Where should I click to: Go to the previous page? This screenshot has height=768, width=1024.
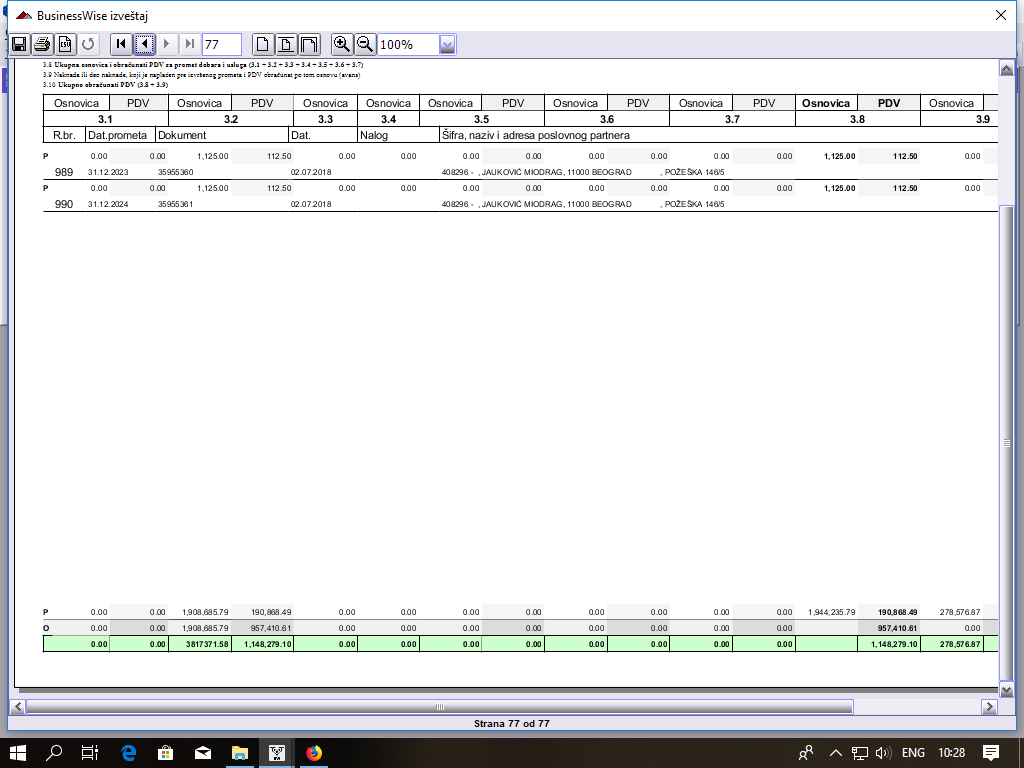[144, 44]
